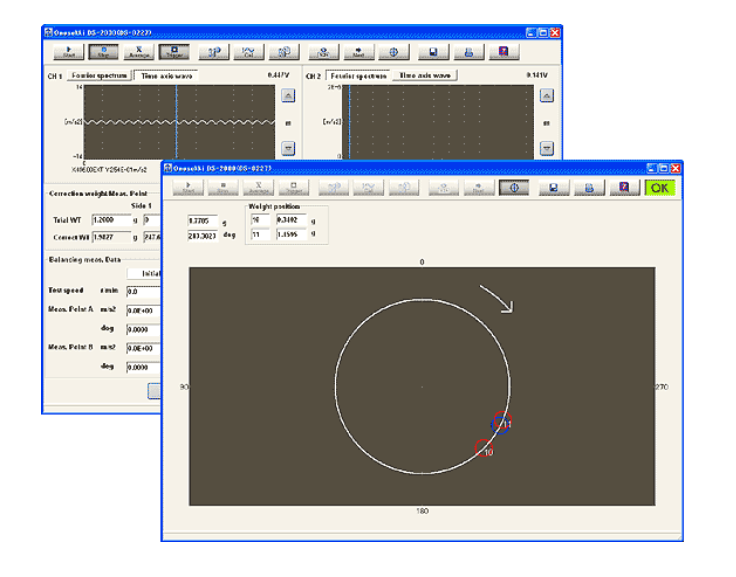
Task: Toggle the Trigger button in the back toolbar
Action: [x=174, y=52]
